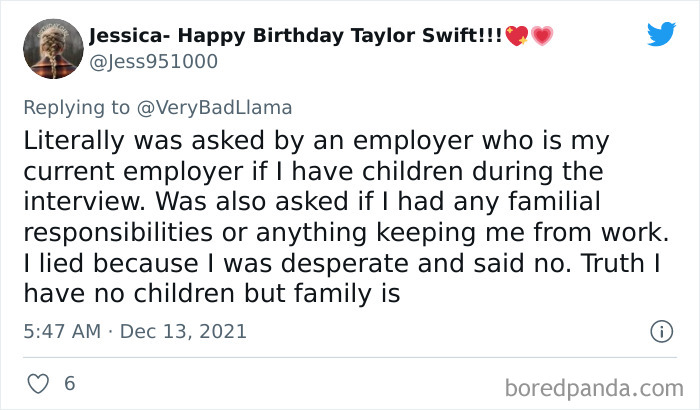Click the pink heart emoji after the name

click(x=543, y=37)
